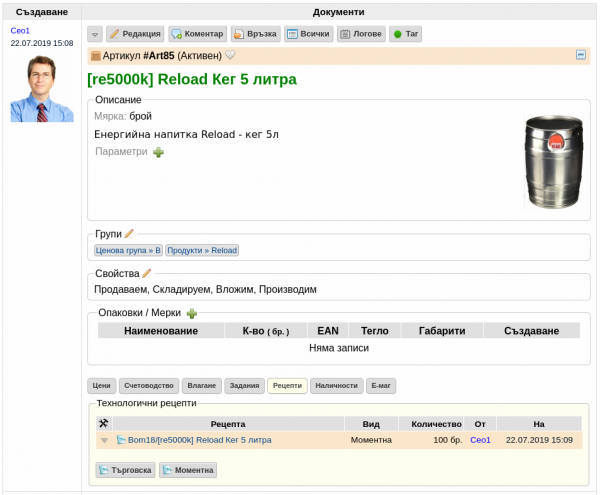Open the keg product image
The image size is (600, 495).
(554, 162)
